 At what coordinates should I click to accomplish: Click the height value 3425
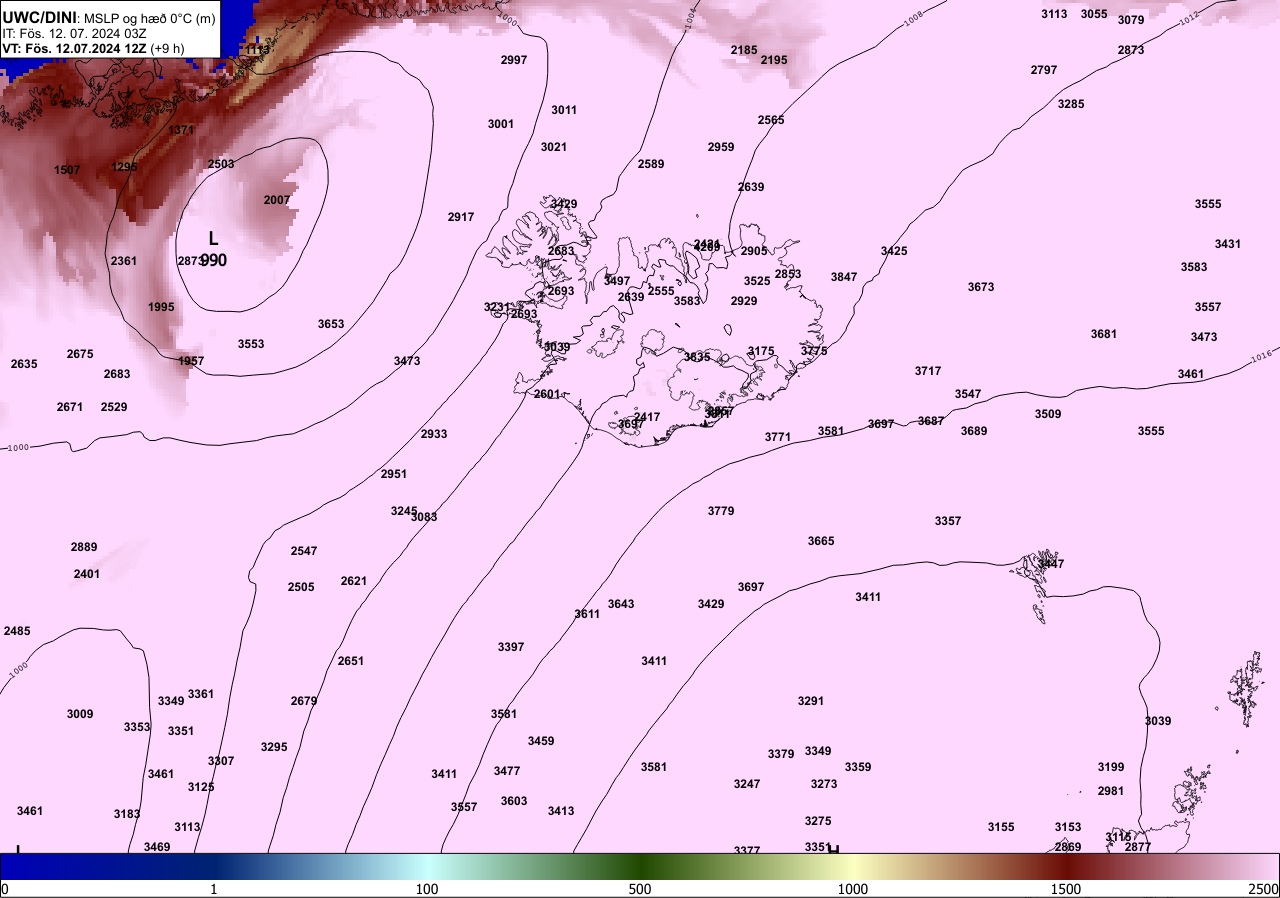pyautogui.click(x=894, y=251)
